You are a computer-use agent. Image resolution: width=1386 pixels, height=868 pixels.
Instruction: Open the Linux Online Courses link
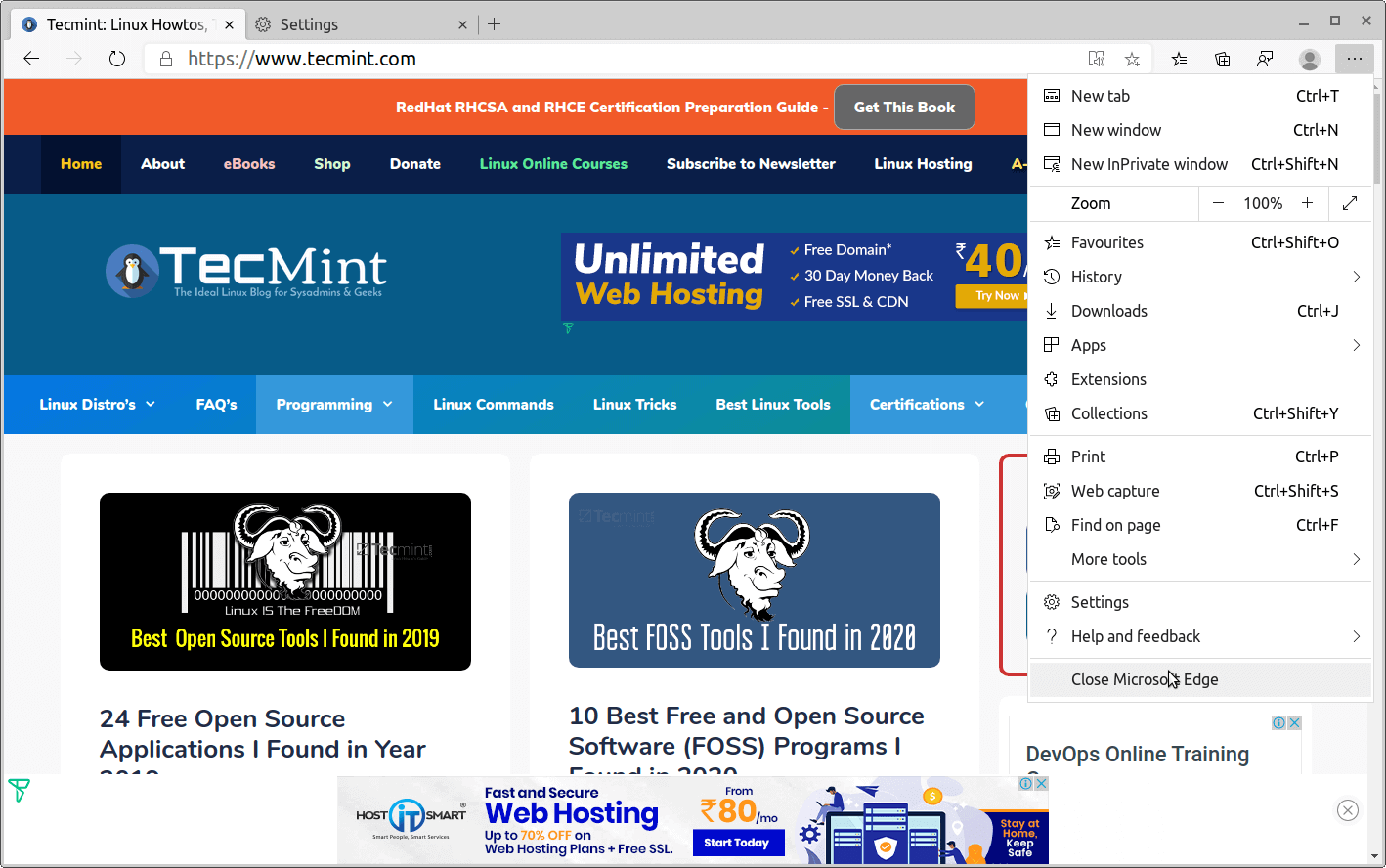pos(553,164)
